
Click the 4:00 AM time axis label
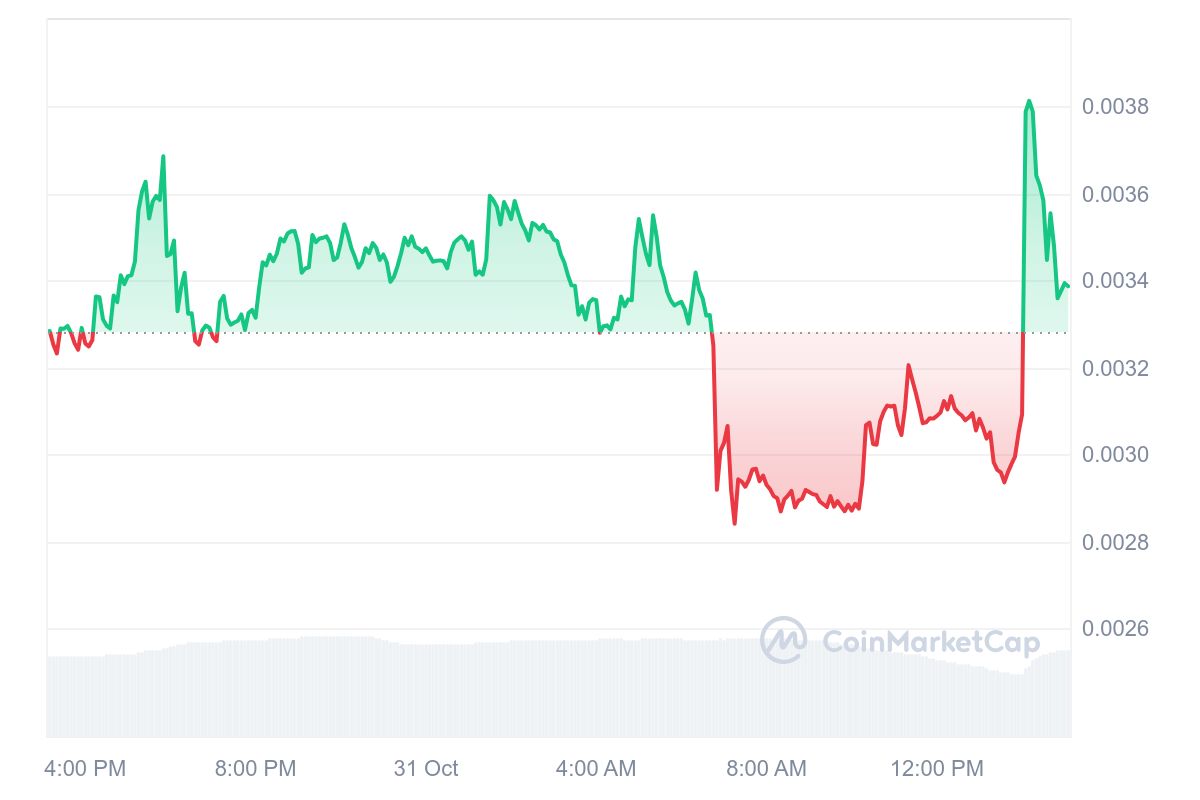(596, 768)
